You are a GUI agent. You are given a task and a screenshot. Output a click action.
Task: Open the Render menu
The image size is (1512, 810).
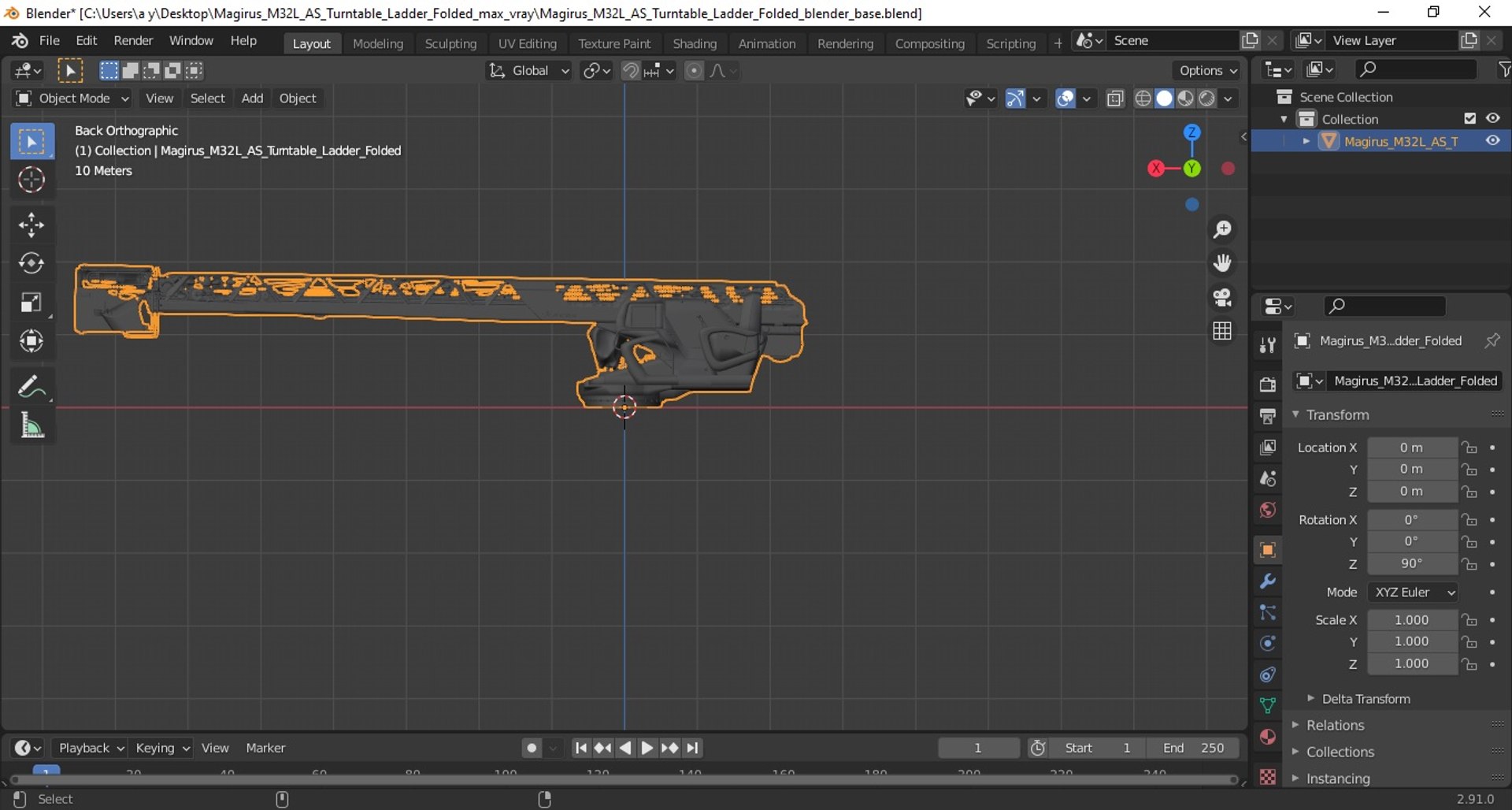coord(133,41)
